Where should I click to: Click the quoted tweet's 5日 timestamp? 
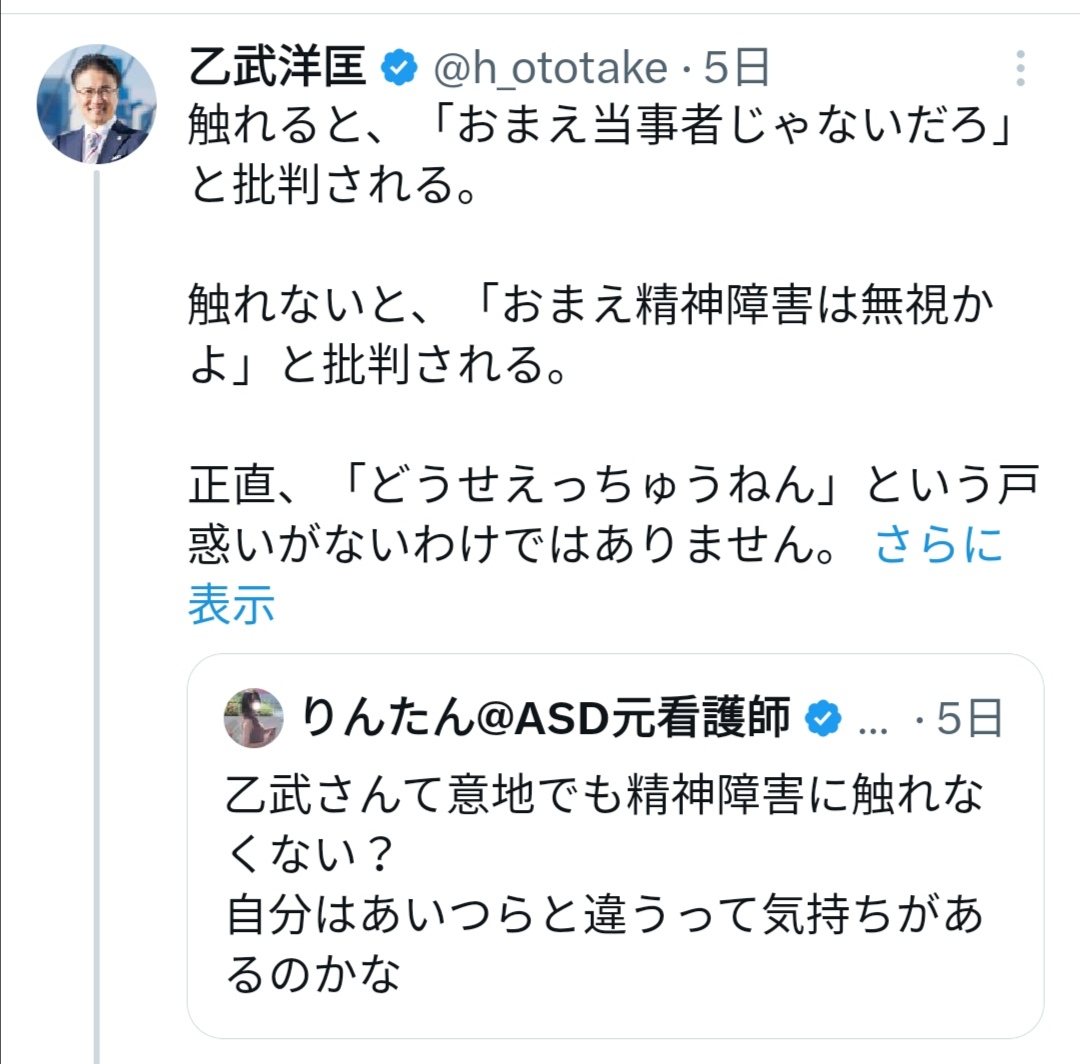[x=969, y=718]
